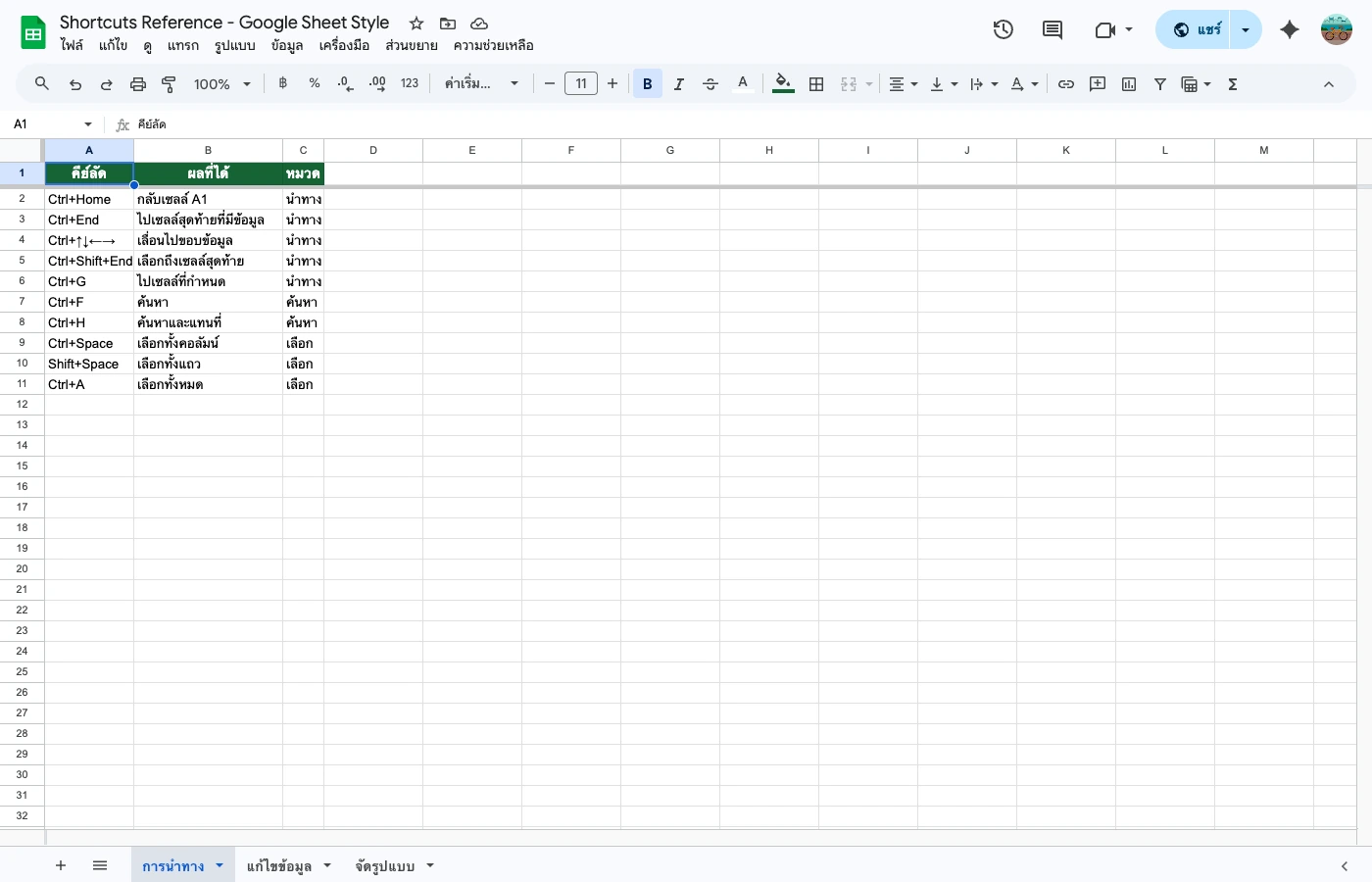Star the spreadsheet title
This screenshot has width=1372, height=882.
click(x=416, y=23)
